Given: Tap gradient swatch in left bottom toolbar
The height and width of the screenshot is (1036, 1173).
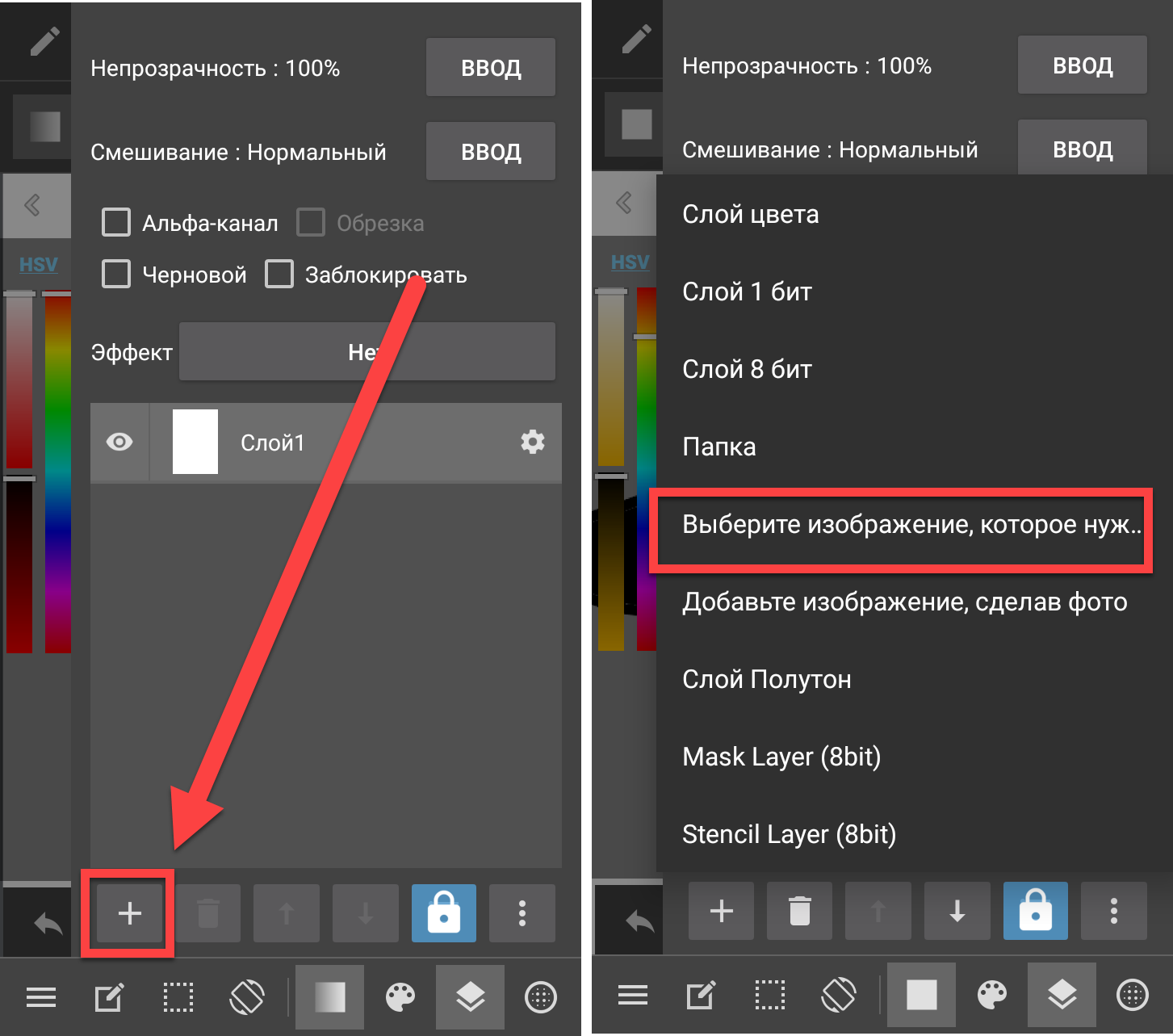Looking at the screenshot, I should tap(329, 998).
